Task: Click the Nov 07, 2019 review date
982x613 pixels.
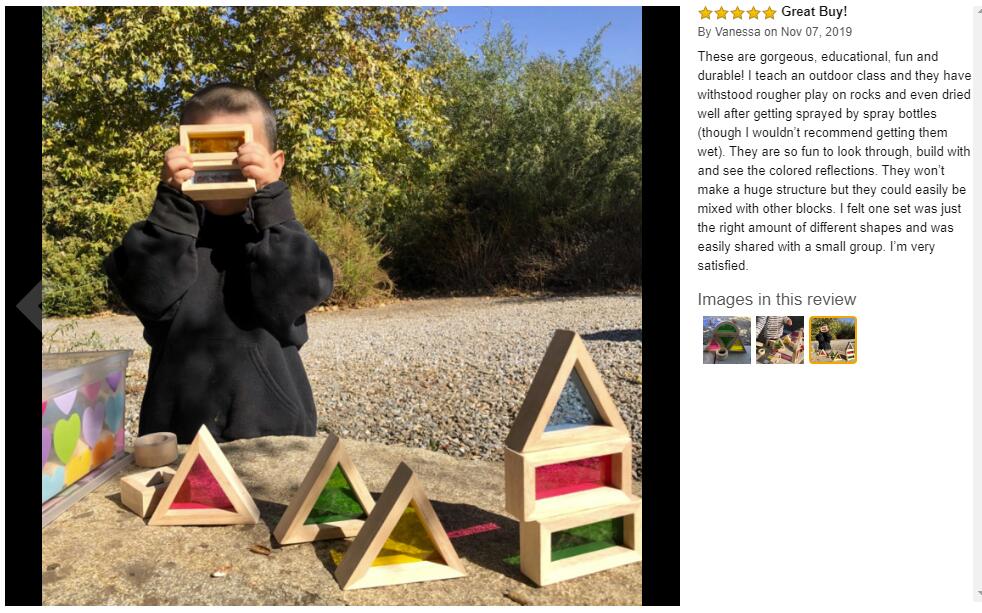Action: coord(816,31)
